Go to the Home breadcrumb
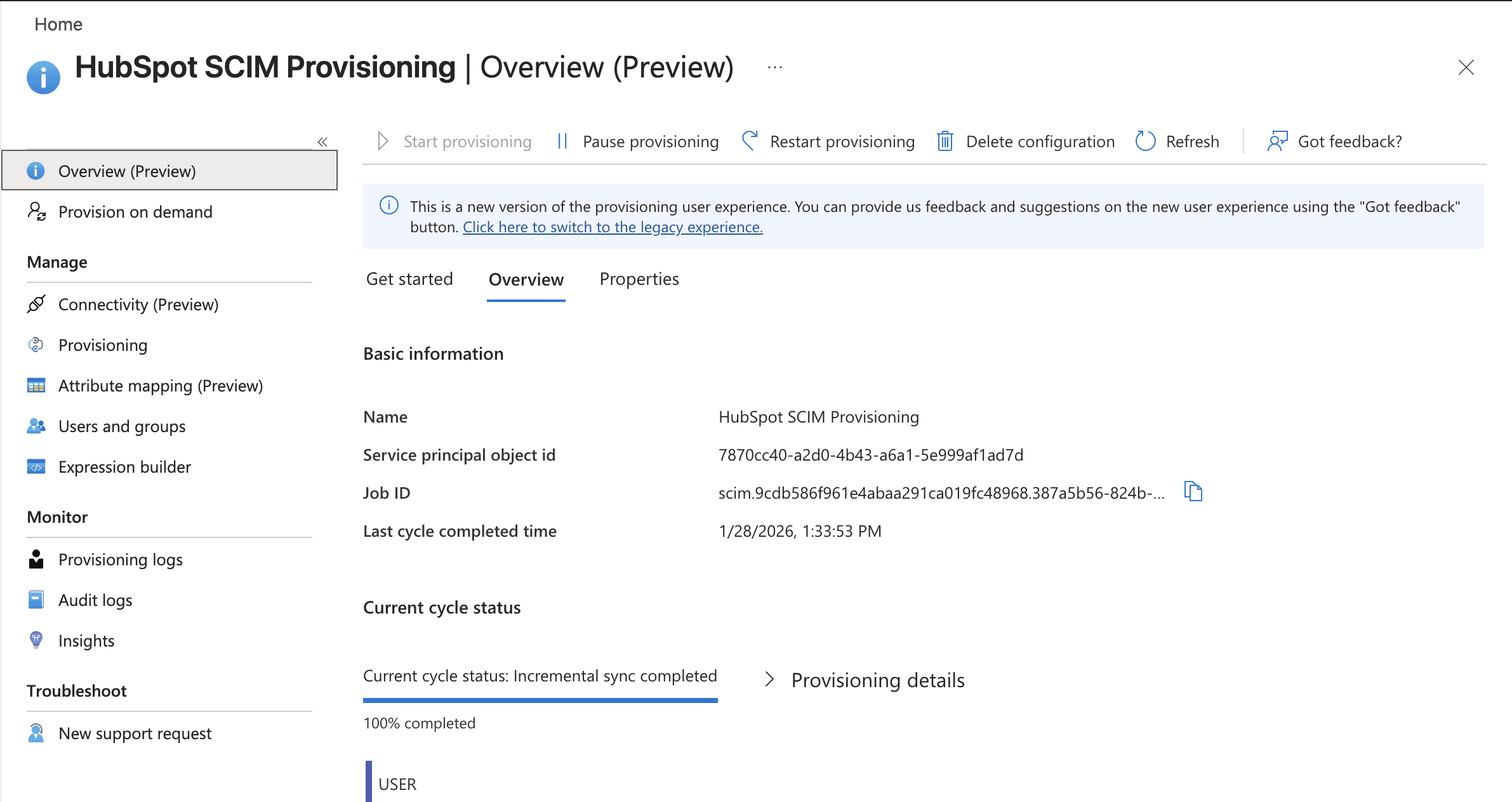Image resolution: width=1512 pixels, height=802 pixels. point(58,24)
